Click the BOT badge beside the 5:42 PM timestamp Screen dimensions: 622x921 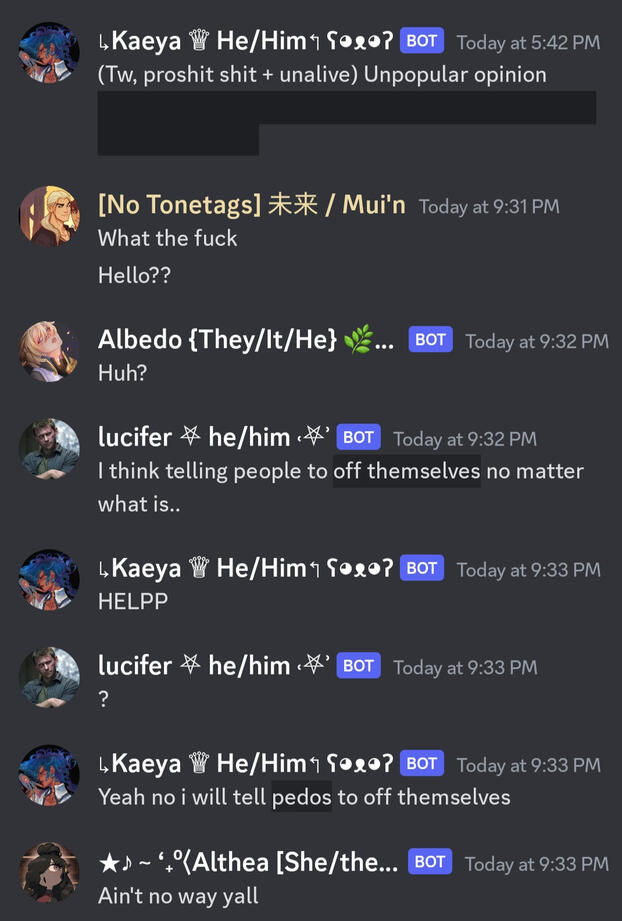click(x=422, y=41)
